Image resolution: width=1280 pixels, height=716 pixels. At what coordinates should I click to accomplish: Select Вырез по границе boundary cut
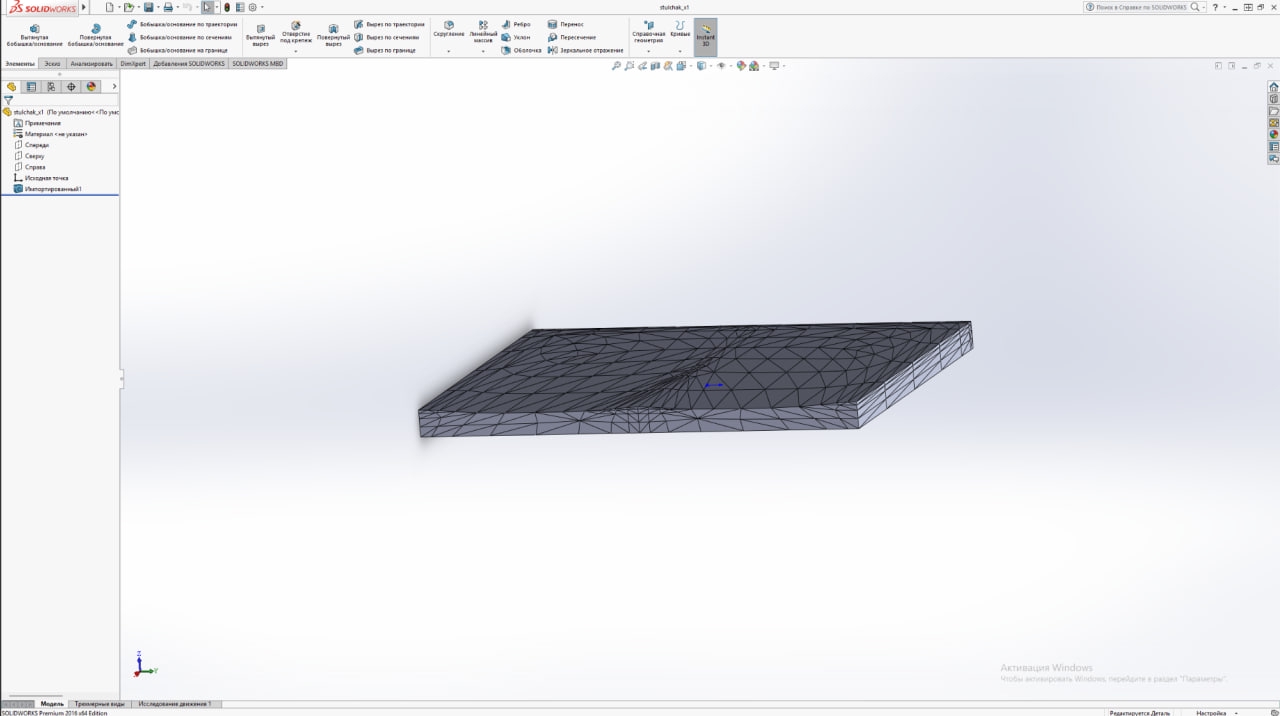pos(384,50)
